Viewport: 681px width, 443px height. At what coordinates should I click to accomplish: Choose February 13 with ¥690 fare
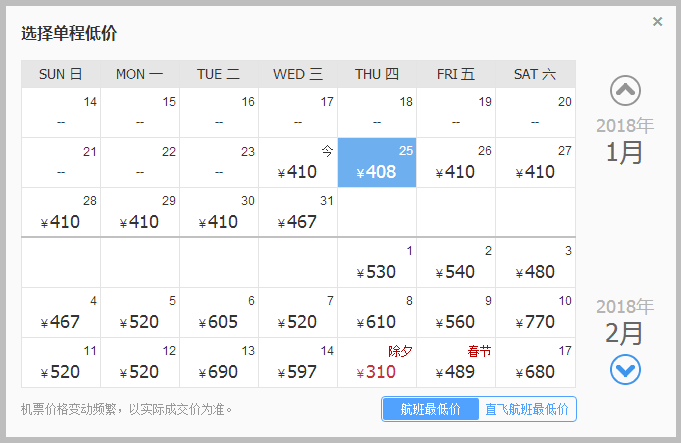[219, 362]
